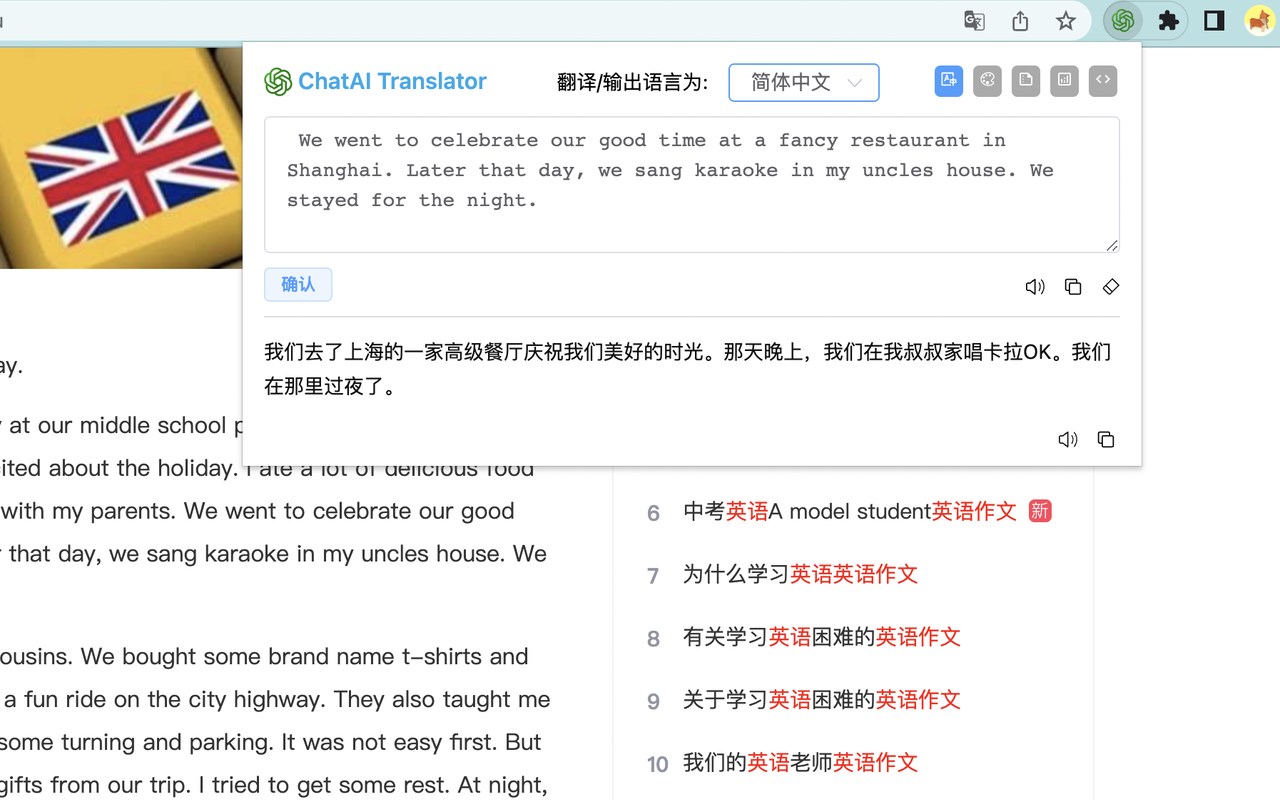Toggle the browser side panel
This screenshot has width=1280, height=800.
click(x=1214, y=20)
